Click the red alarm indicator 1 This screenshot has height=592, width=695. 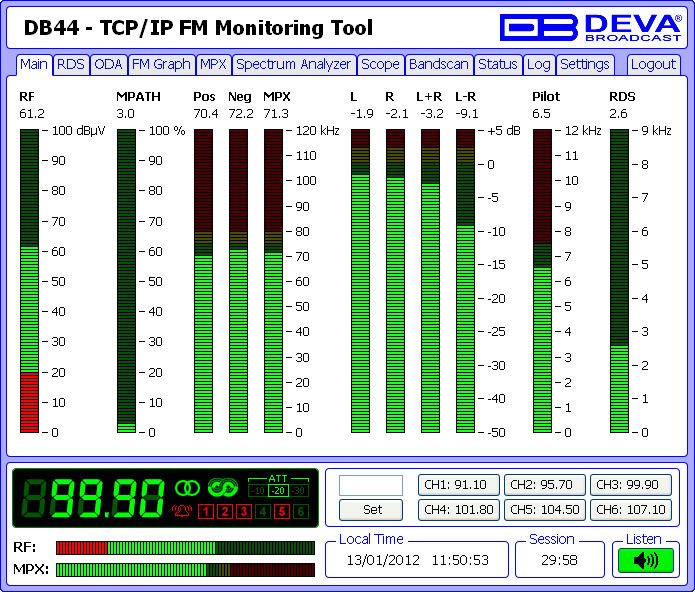[204, 512]
